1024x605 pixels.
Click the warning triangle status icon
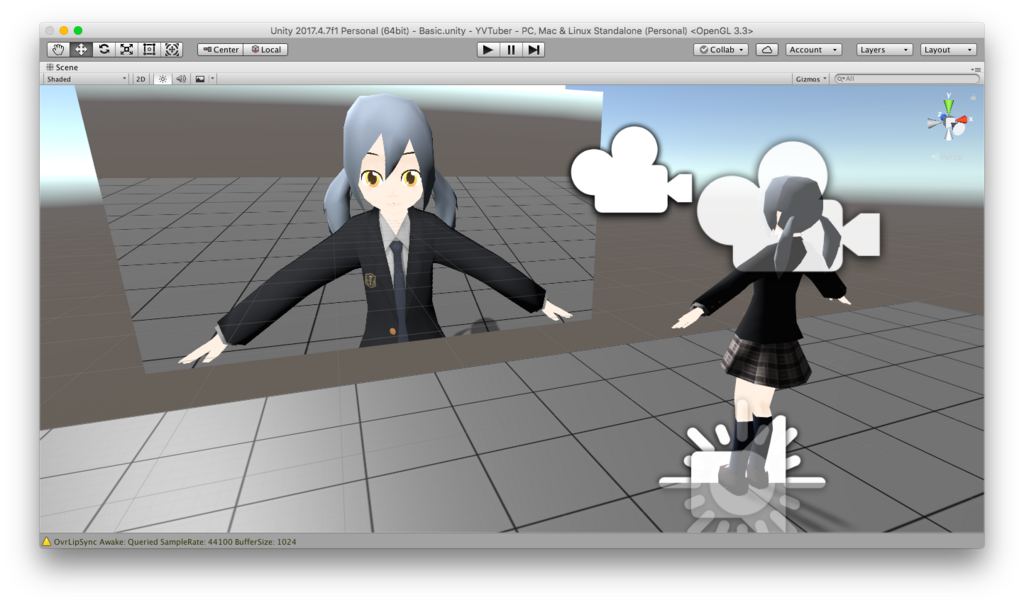click(x=46, y=542)
